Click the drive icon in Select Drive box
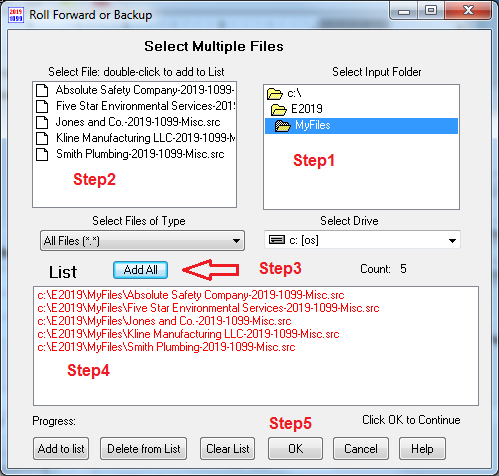The height and width of the screenshot is (476, 499). [x=277, y=240]
